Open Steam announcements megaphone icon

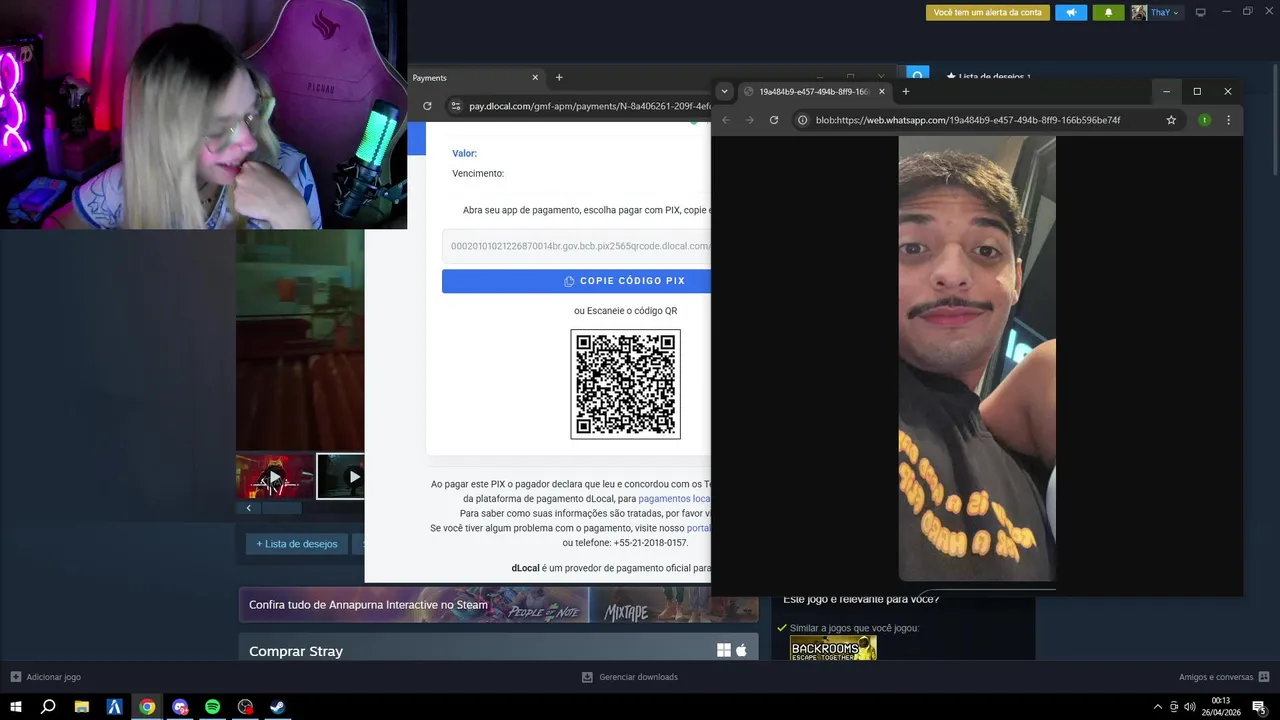coord(1071,12)
